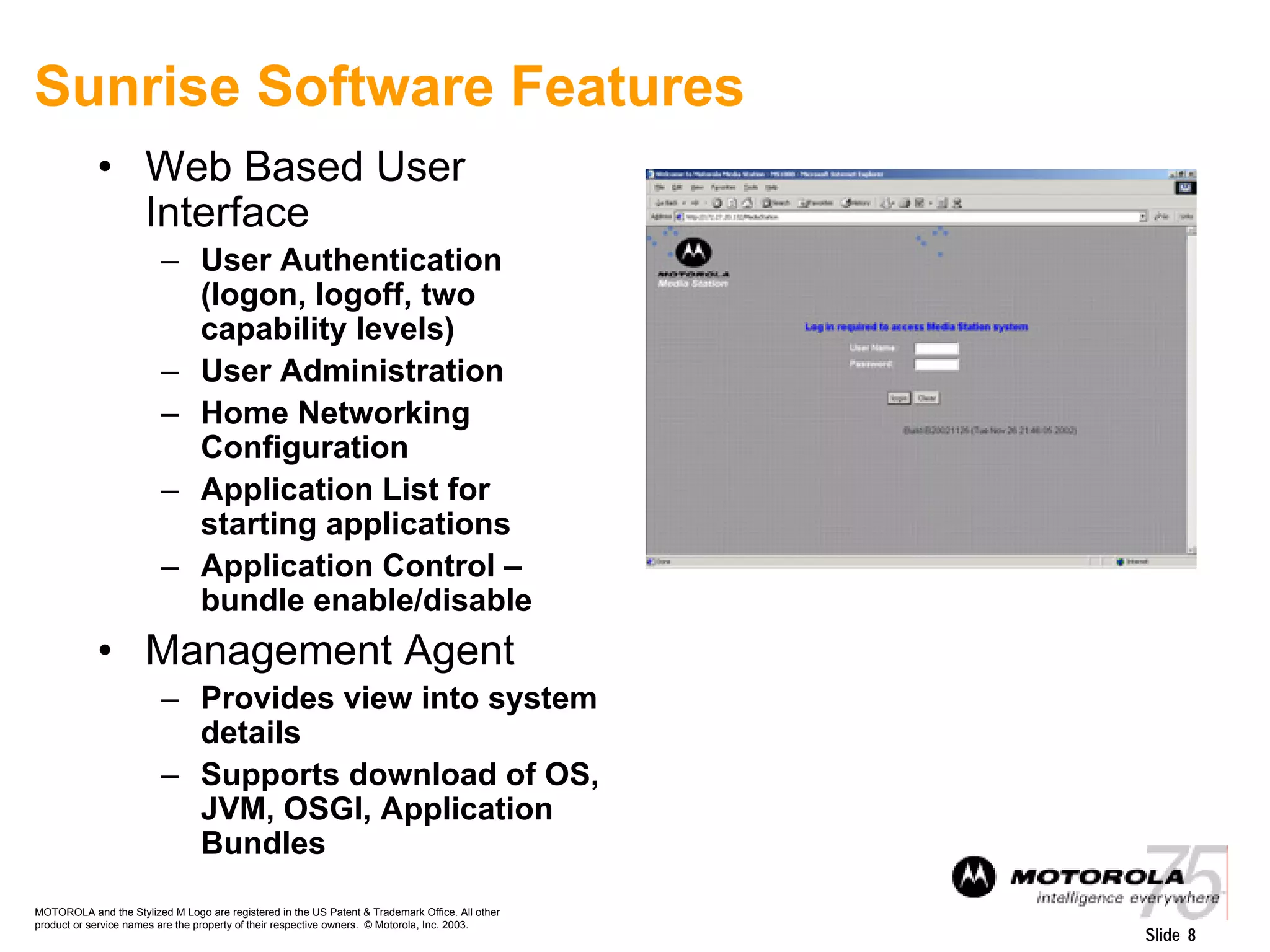Open the History toolbar button
This screenshot has width=1270, height=952.
[x=856, y=203]
